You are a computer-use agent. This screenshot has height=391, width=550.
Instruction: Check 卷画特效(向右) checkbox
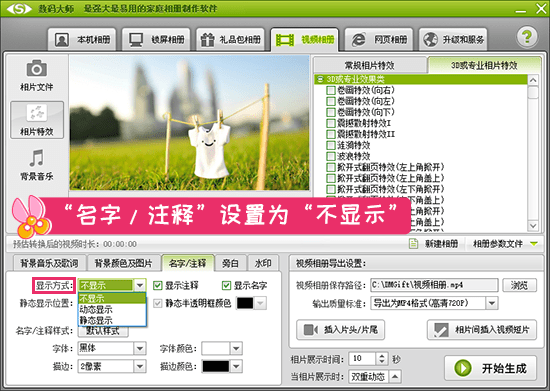click(331, 90)
